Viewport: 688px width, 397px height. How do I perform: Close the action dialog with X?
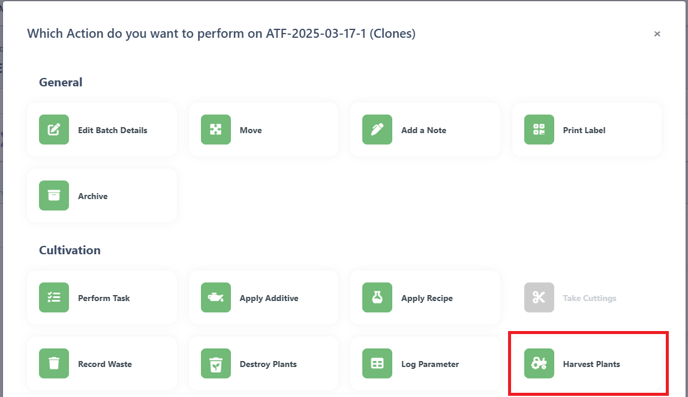(x=657, y=34)
